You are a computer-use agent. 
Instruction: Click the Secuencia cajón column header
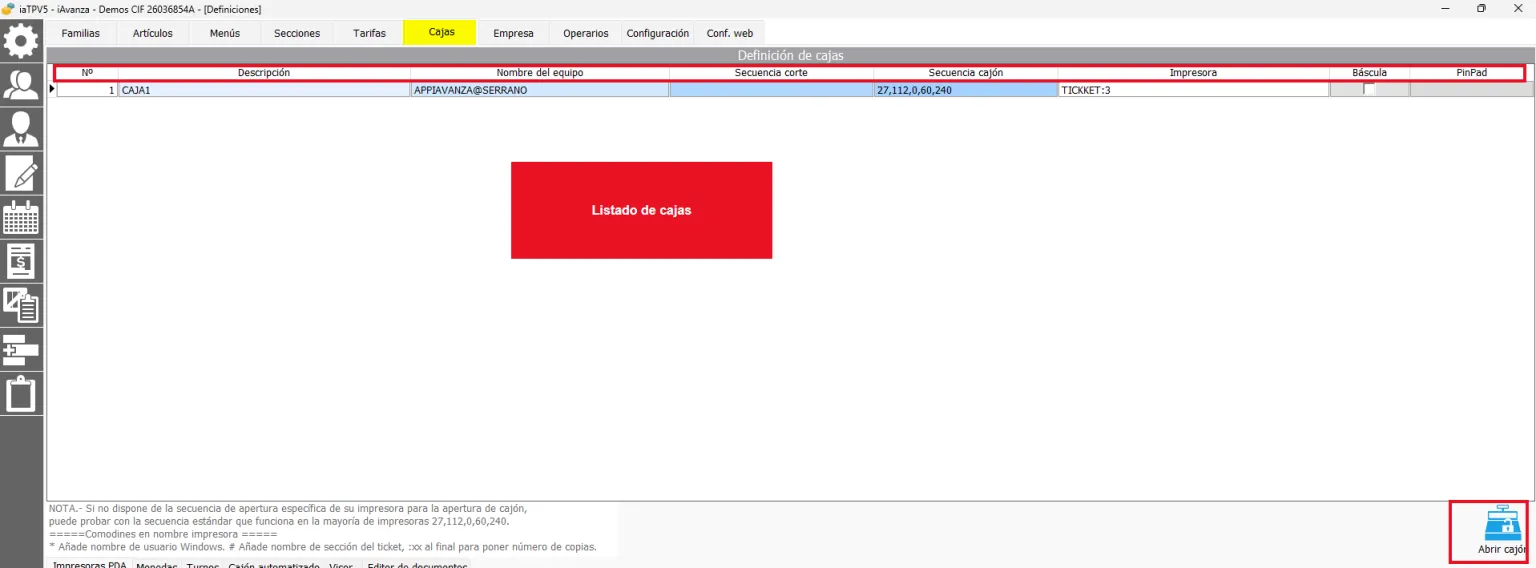[966, 73]
